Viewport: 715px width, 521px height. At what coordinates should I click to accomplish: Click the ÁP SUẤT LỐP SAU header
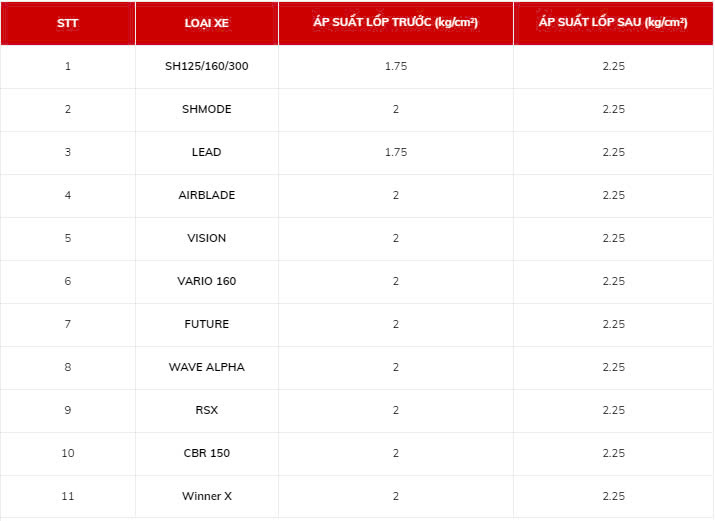pos(613,23)
